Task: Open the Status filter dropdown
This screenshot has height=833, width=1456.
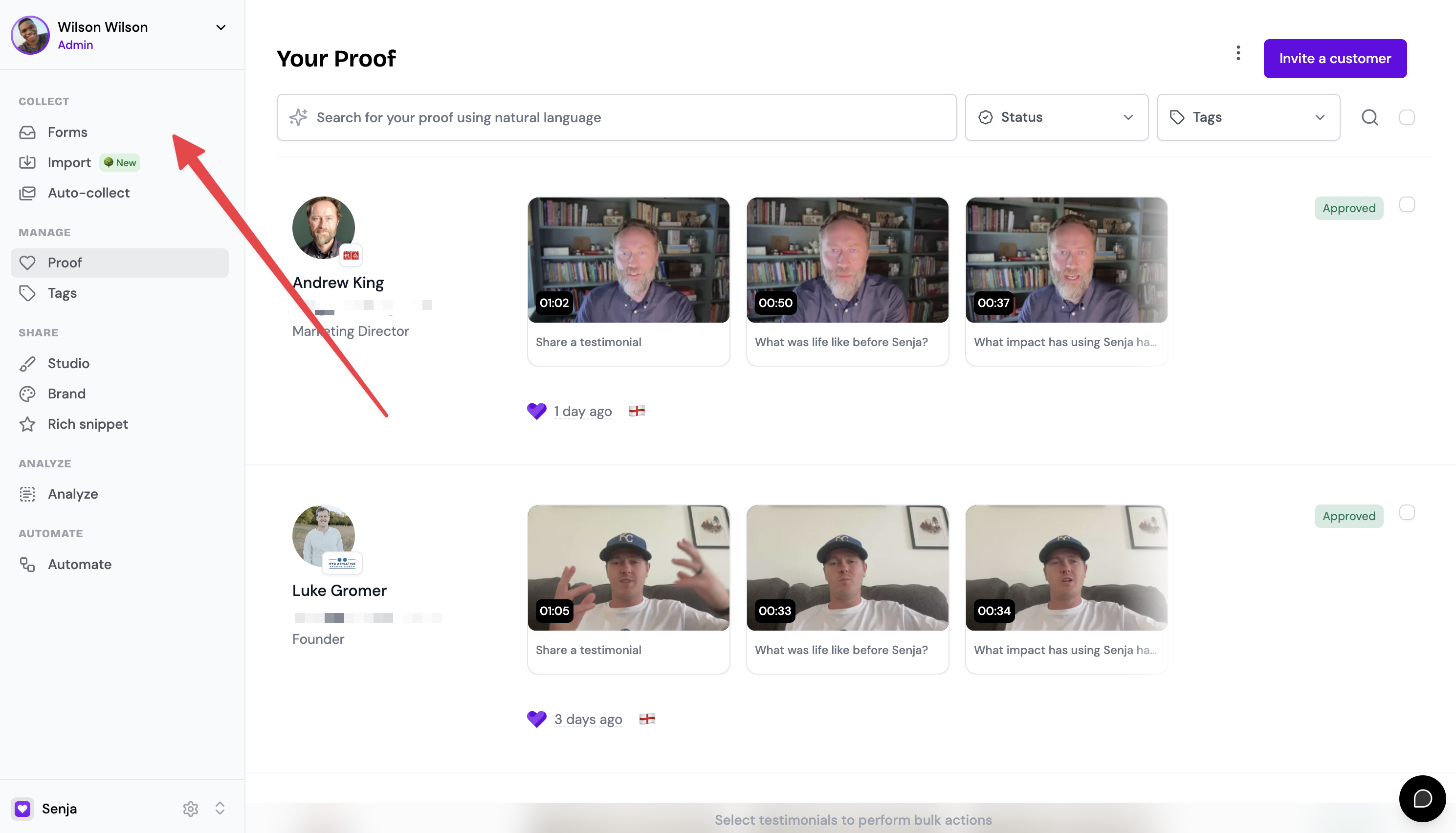Action: (x=1056, y=117)
